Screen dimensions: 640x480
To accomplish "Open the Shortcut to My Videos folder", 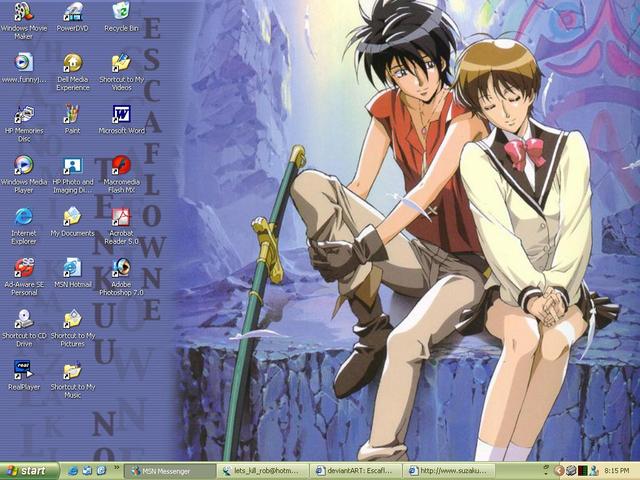I will (121, 72).
